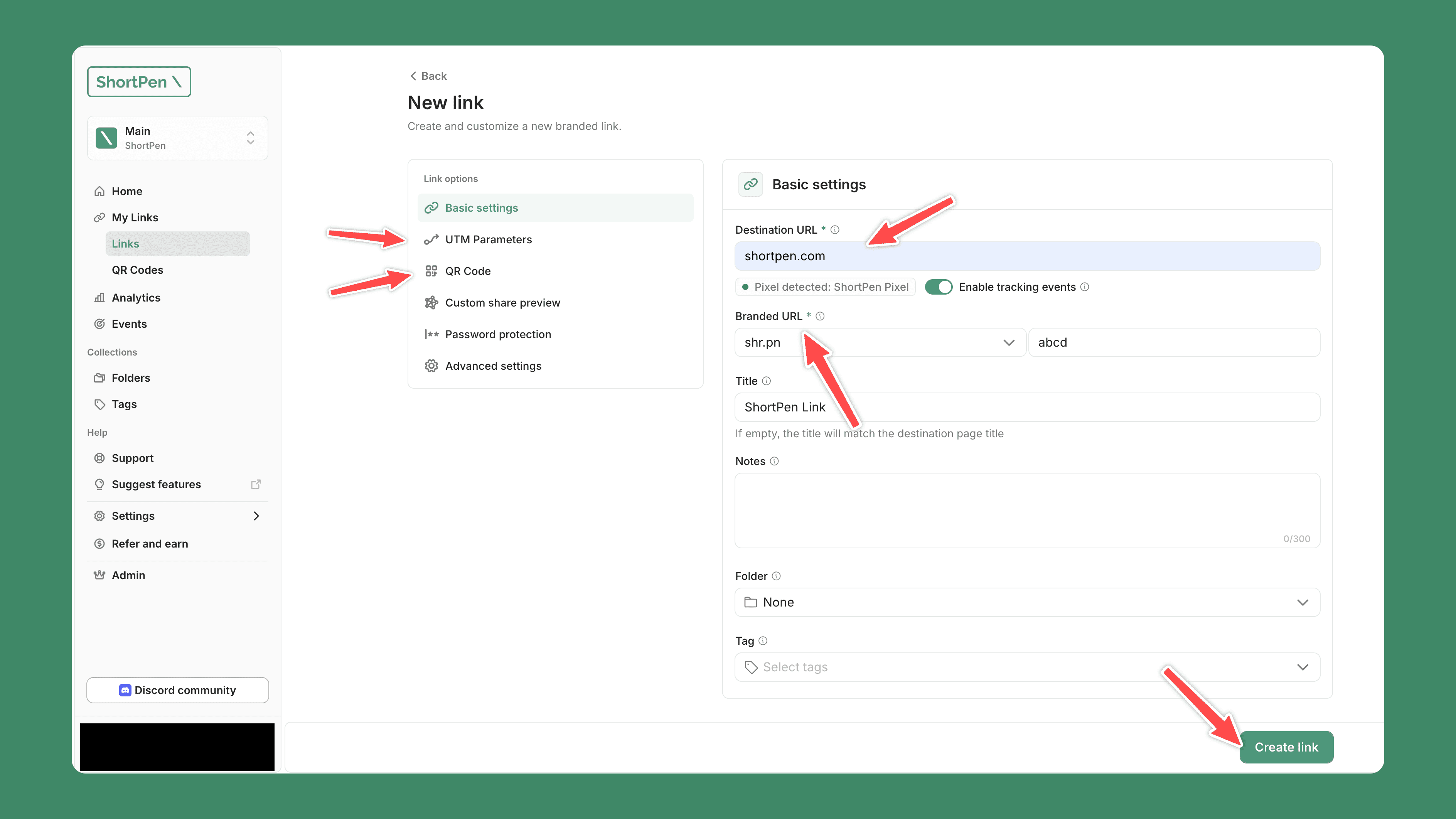
Task: Click the Admin crown icon
Action: (99, 575)
